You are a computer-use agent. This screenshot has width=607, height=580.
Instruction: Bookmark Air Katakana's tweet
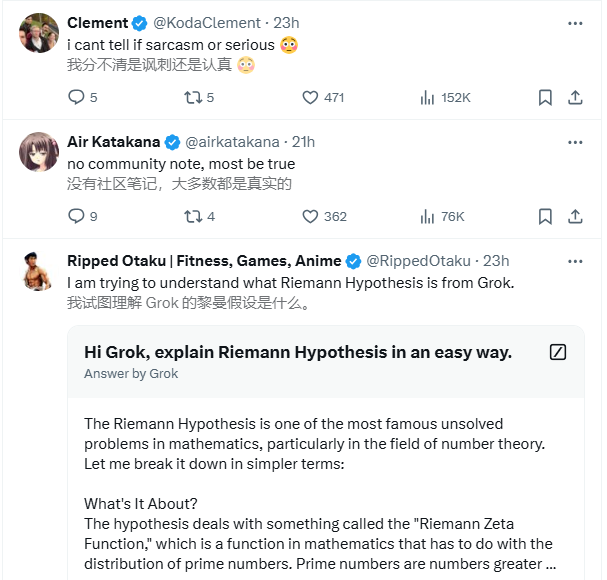coord(545,216)
